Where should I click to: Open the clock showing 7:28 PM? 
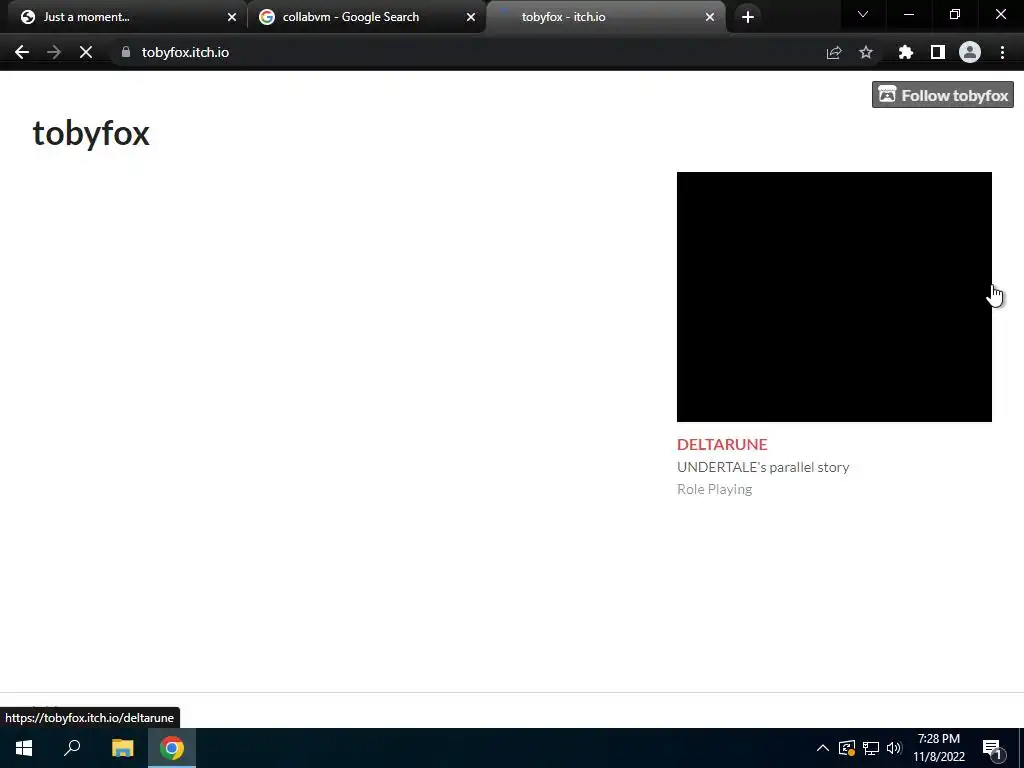(939, 748)
